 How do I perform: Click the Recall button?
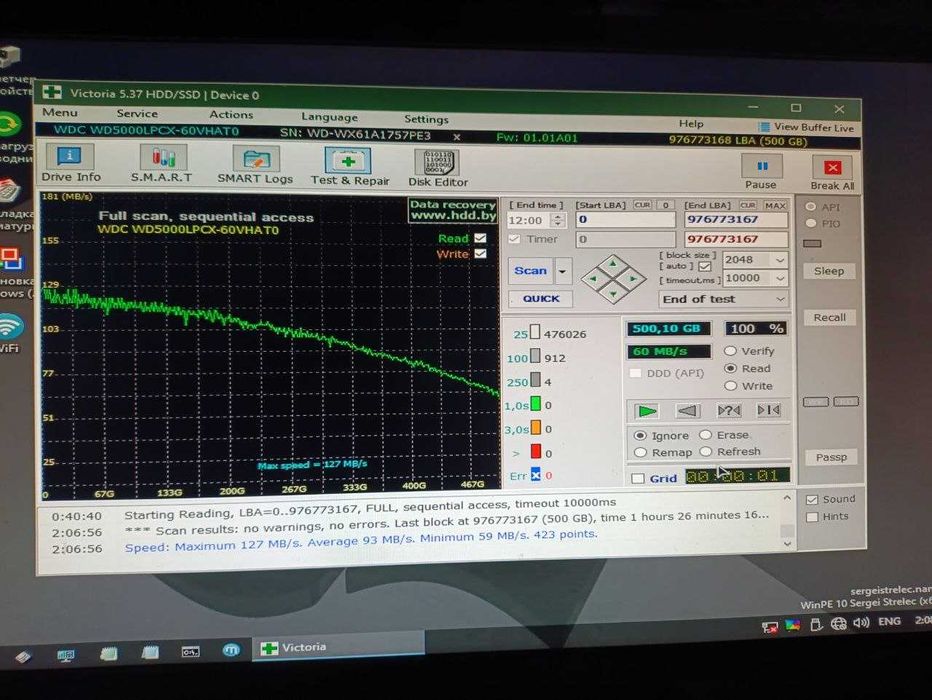coord(829,317)
